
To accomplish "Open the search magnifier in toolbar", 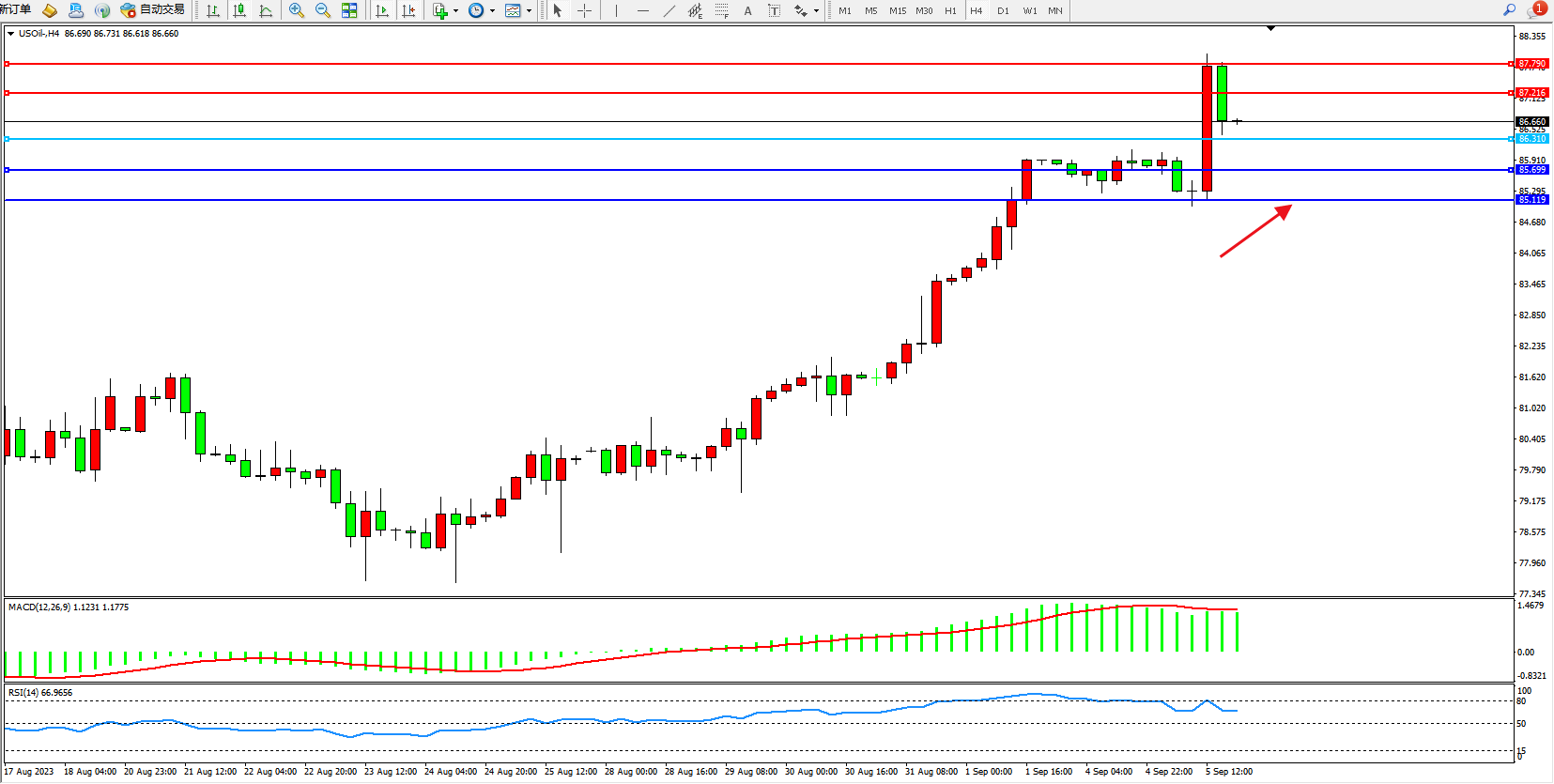I will click(x=1509, y=9).
